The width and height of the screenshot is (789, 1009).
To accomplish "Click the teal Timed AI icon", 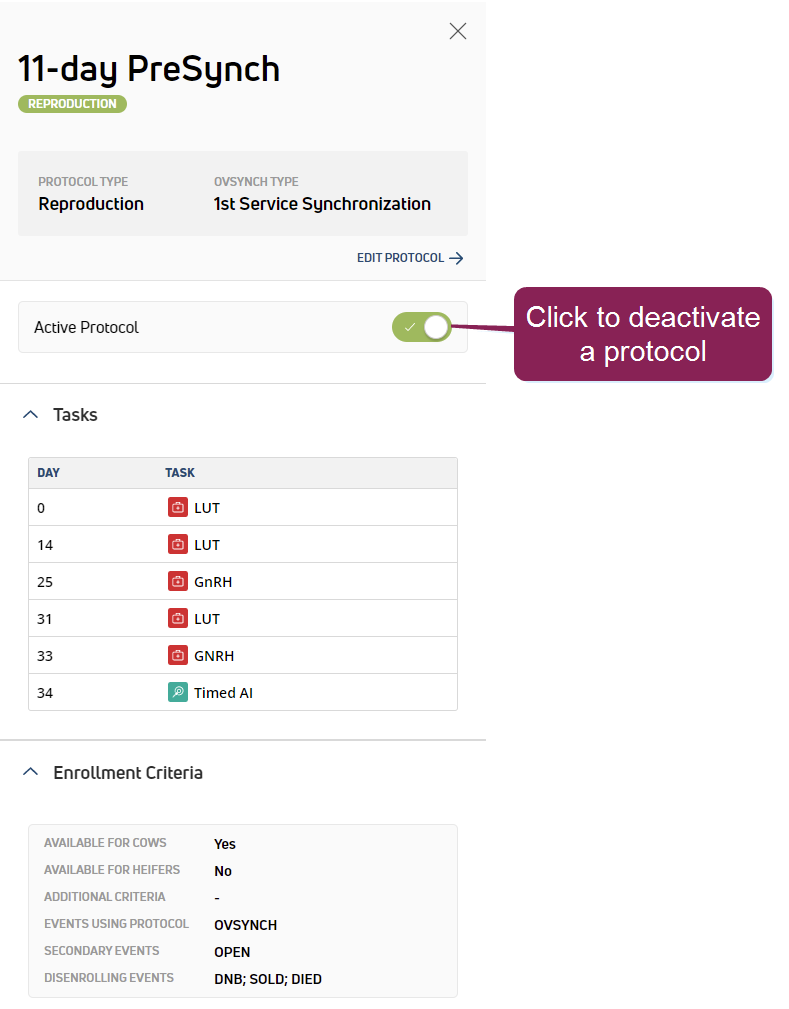I will [x=177, y=692].
